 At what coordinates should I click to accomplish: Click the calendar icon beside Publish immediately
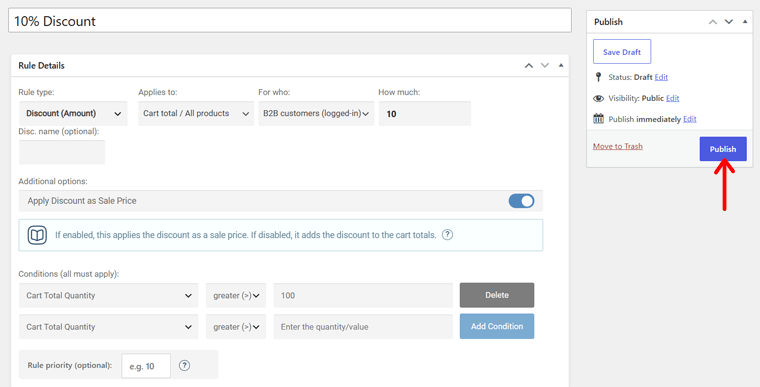click(599, 119)
